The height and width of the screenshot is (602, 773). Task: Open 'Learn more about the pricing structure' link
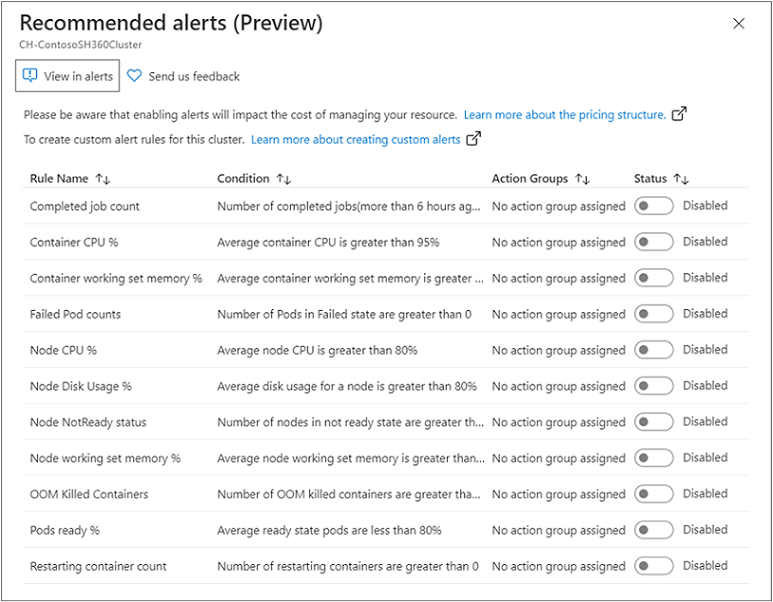pyautogui.click(x=564, y=115)
